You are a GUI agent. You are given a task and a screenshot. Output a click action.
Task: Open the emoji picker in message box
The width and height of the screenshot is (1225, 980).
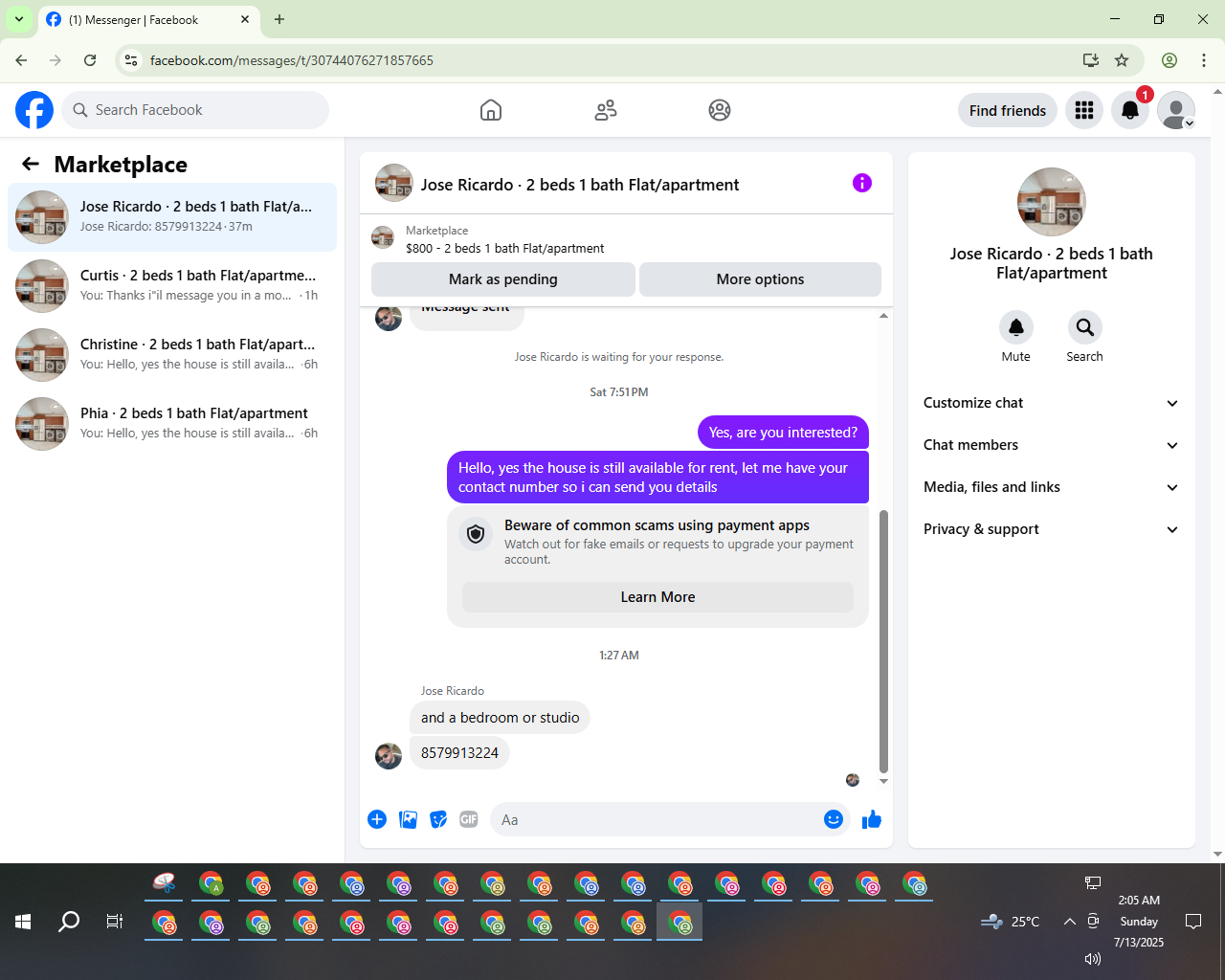[834, 819]
